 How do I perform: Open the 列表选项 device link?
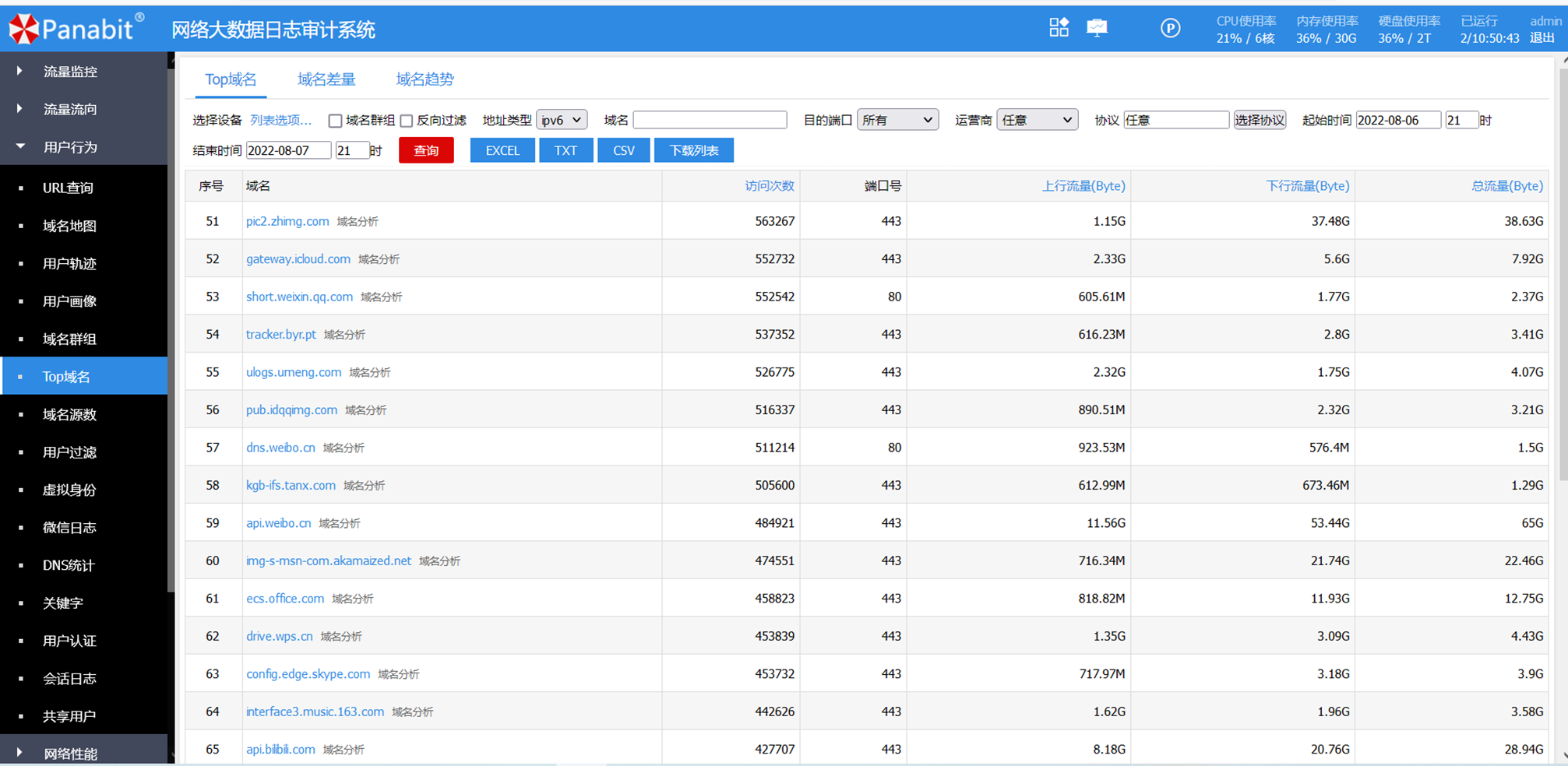[x=280, y=120]
